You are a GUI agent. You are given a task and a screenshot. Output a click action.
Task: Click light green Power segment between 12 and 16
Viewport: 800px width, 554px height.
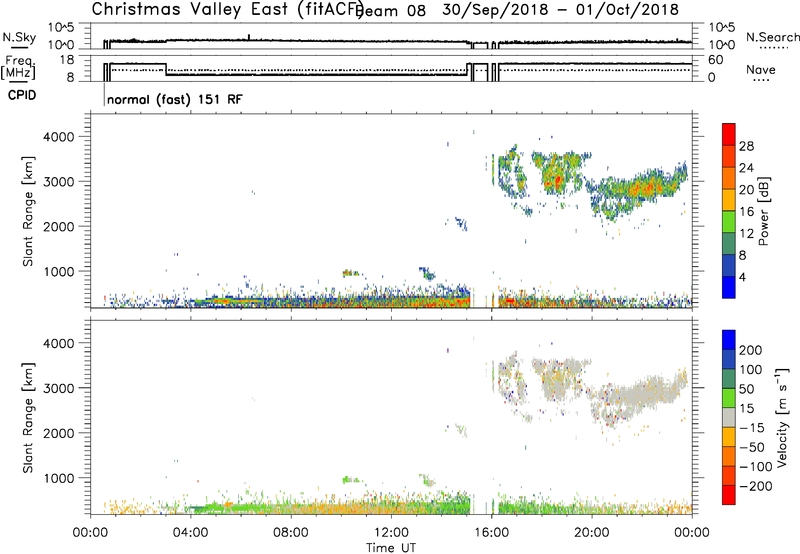coord(729,221)
